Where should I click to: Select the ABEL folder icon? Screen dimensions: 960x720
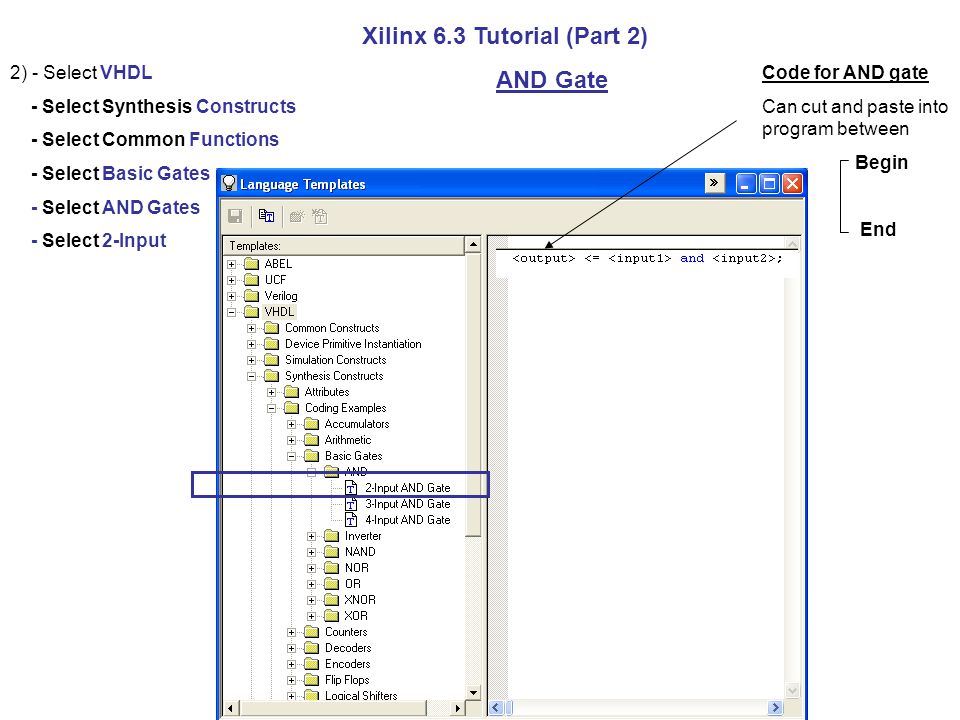click(252, 264)
